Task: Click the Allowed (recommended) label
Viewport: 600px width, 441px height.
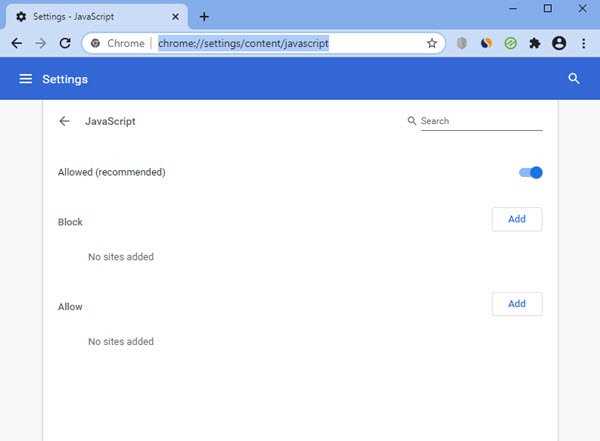Action: click(112, 172)
